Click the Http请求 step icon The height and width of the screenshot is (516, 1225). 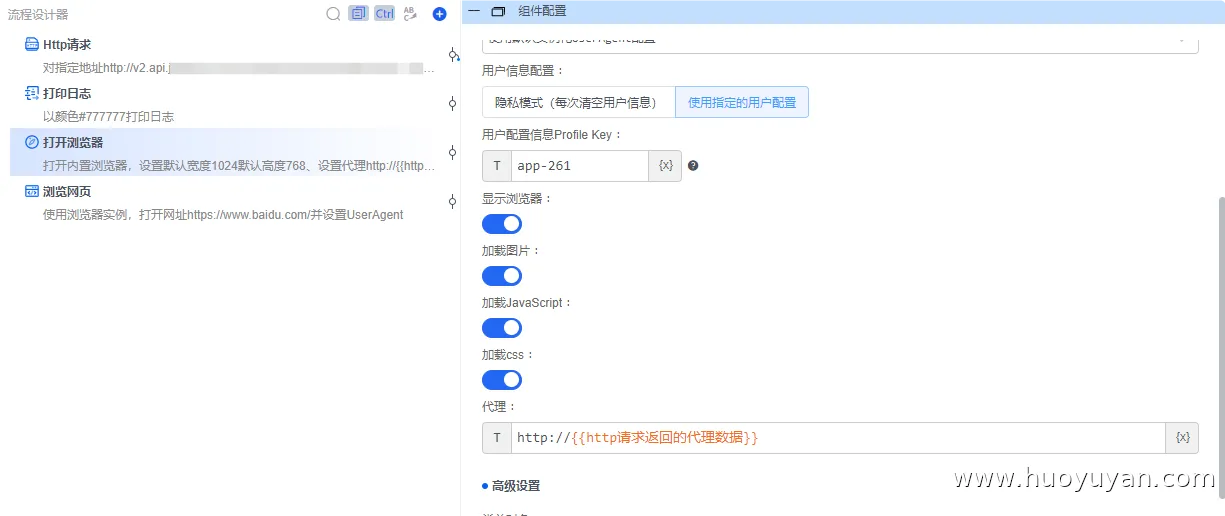[x=32, y=44]
